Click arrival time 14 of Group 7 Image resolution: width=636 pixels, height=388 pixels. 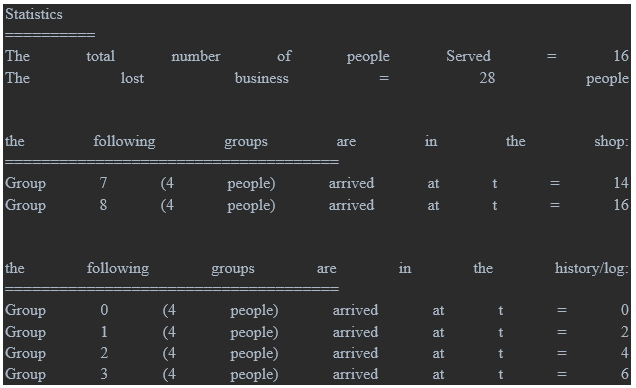[621, 183]
